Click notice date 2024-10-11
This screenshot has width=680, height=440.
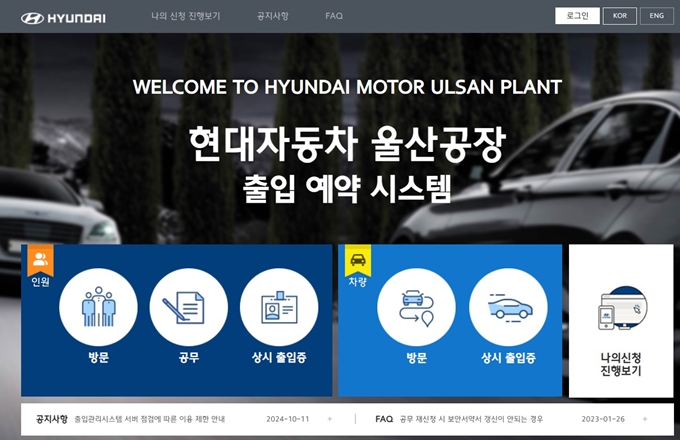click(288, 419)
